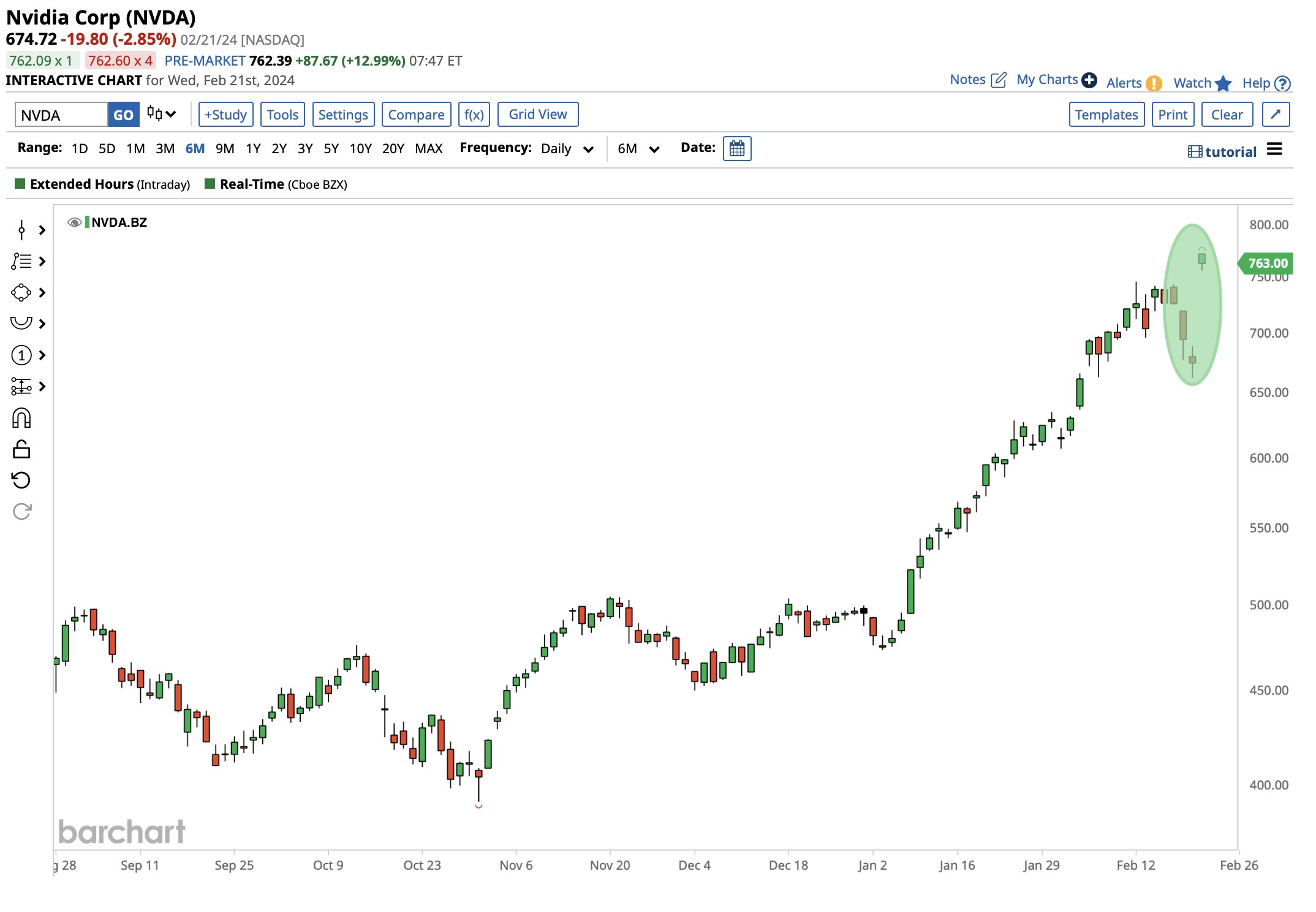The image size is (1316, 912).
Task: Select the 9M range
Action: 225,149
